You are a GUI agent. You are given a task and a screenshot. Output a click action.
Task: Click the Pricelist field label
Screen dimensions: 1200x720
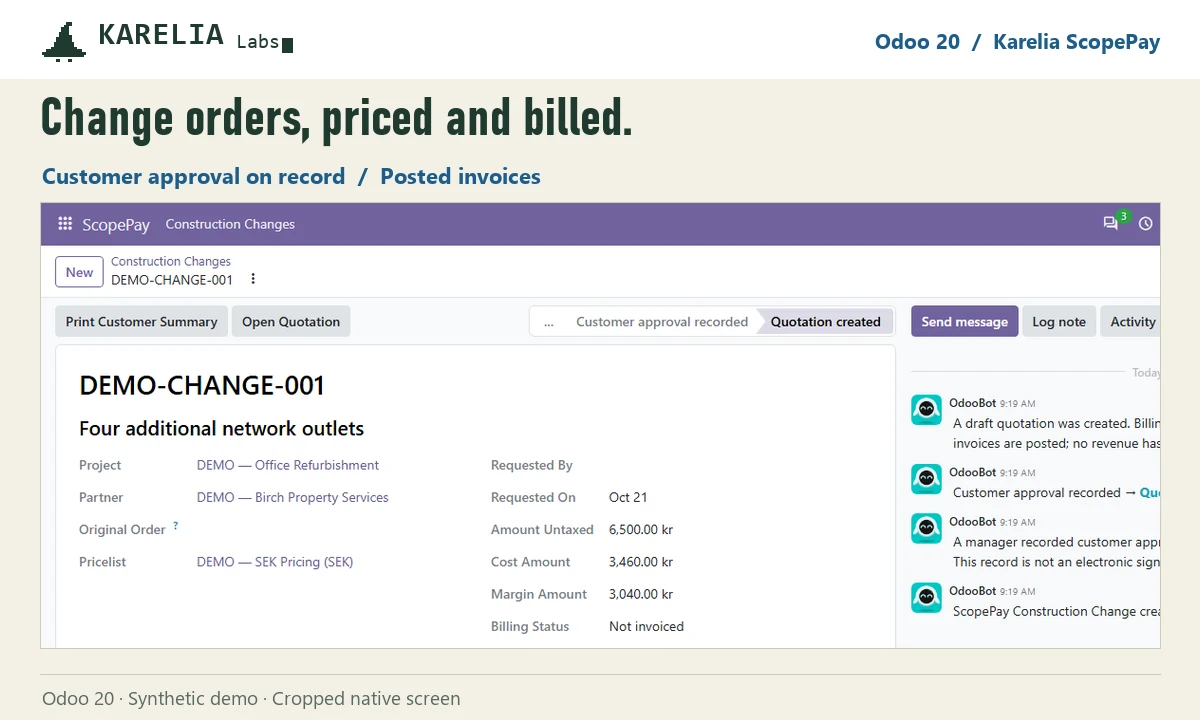(x=103, y=562)
